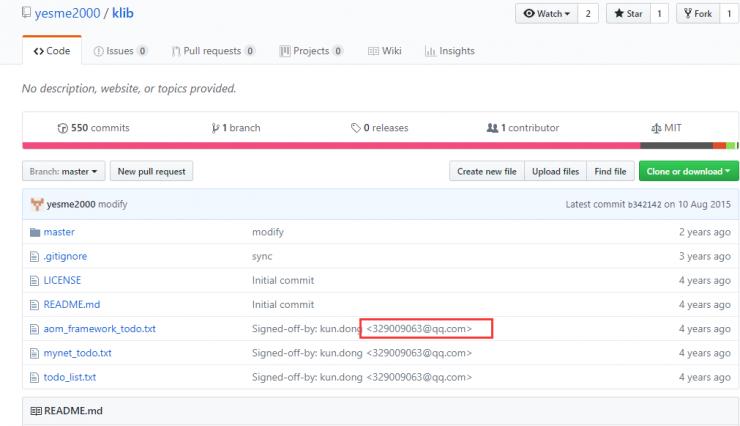Go to the Insights tab
Viewport: 740px width, 426px height.
[450, 51]
